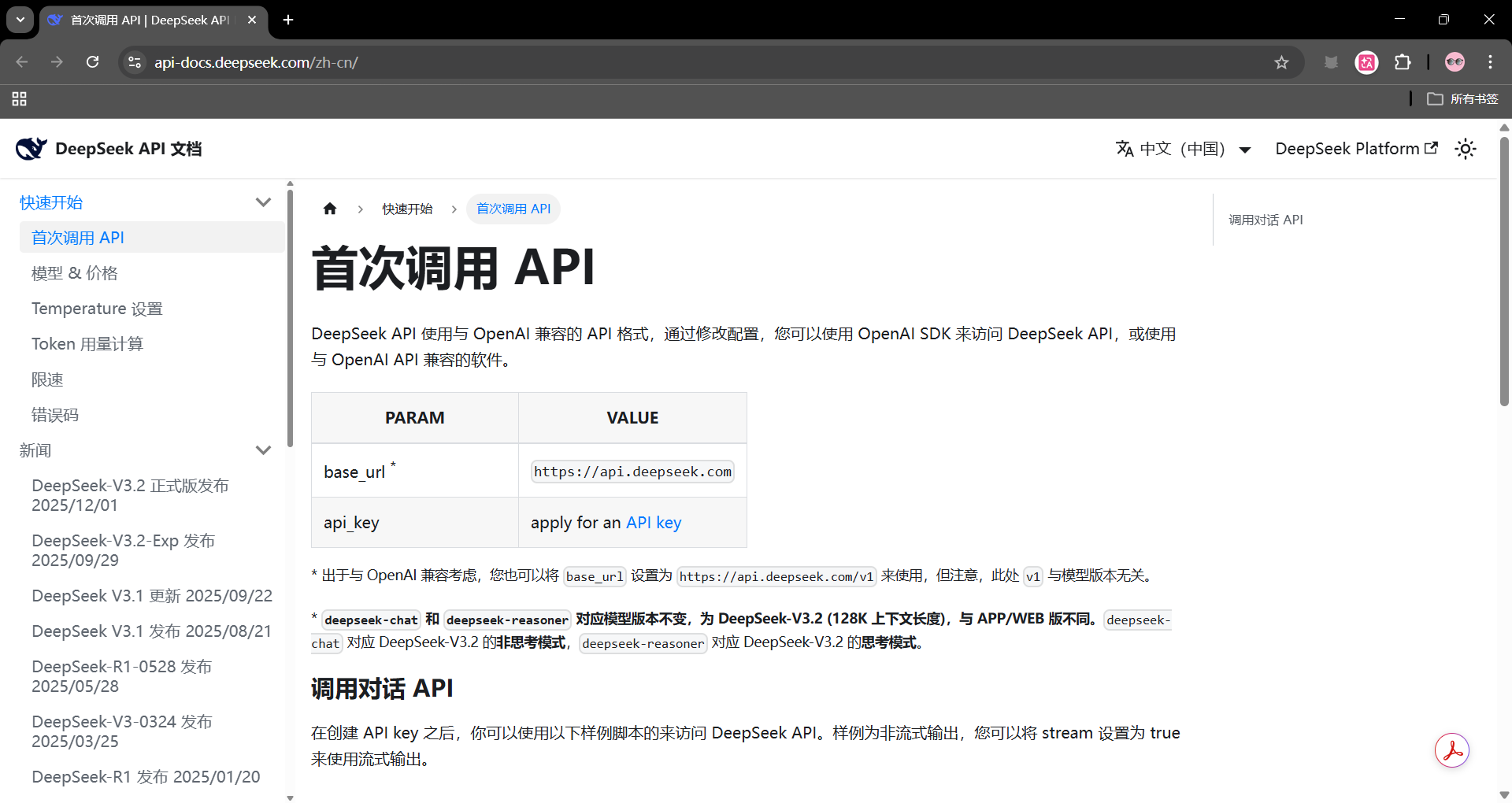This screenshot has height=803, width=1512.
Task: Open DeepSeek-V3.2 正式版发布 news item
Action: point(151,495)
